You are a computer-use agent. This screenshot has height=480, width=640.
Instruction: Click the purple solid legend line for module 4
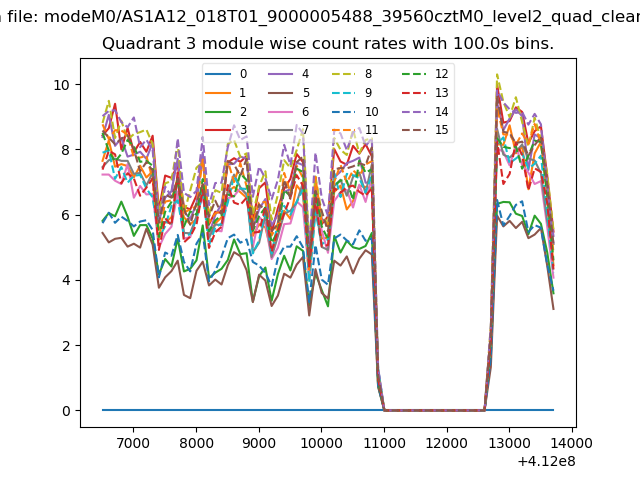tap(279, 74)
